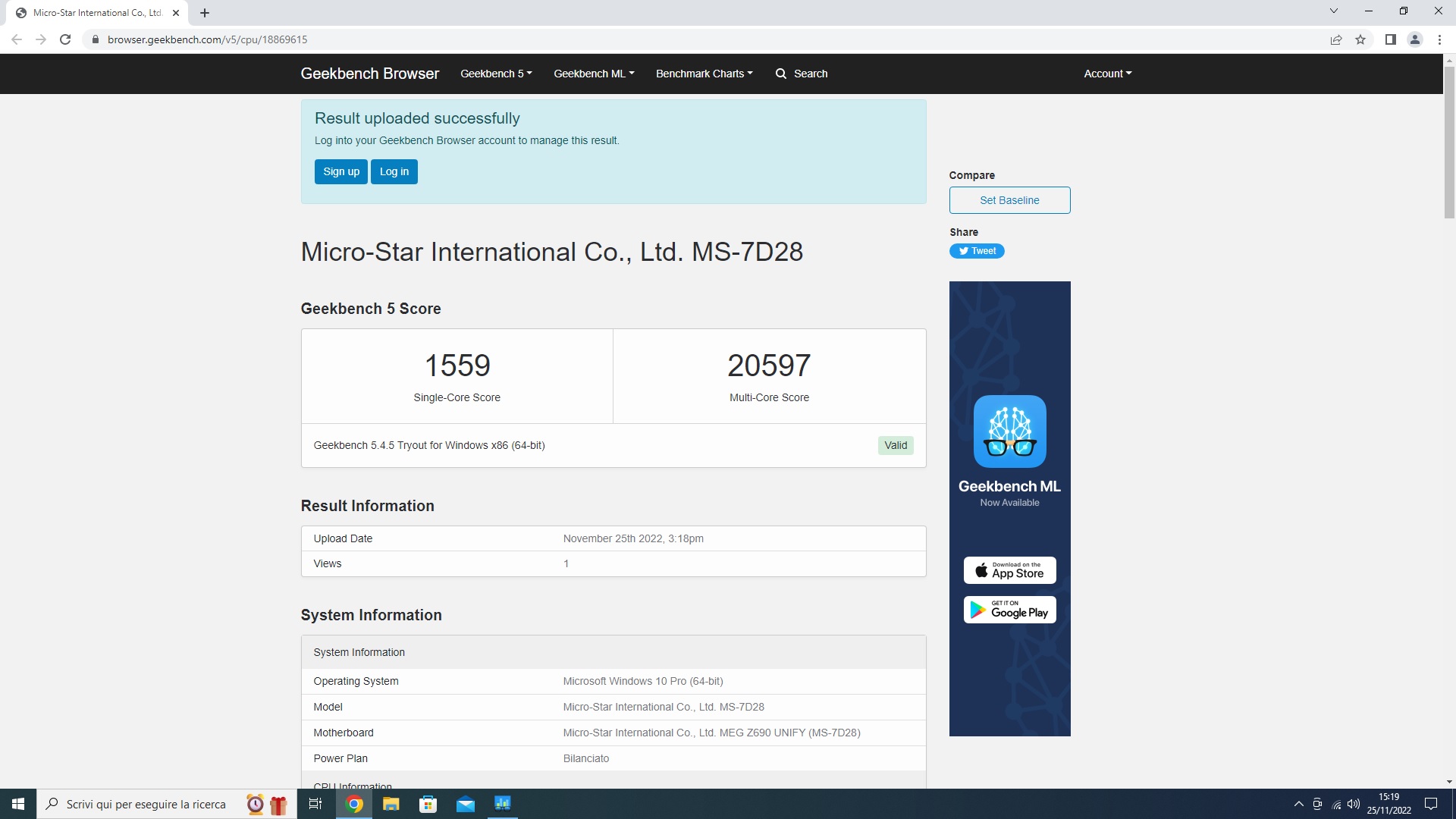Expand the Geekbench ML dropdown menu
This screenshot has width=1456, height=819.
coord(594,74)
